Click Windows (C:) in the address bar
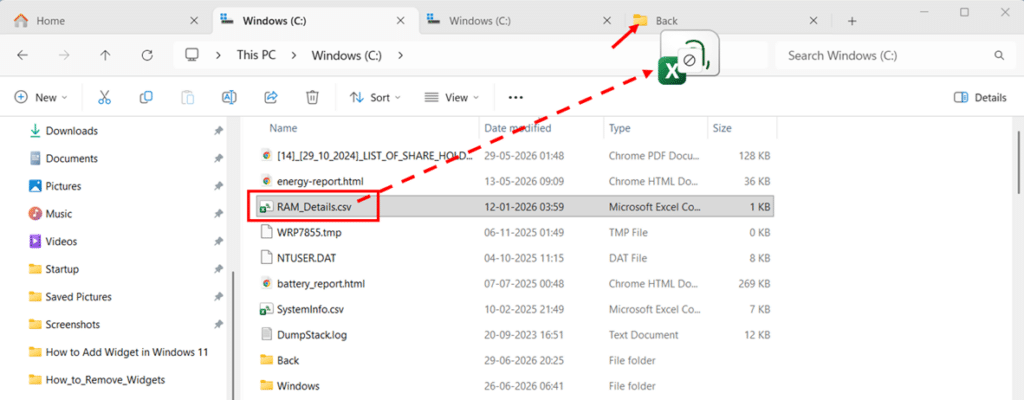Viewport: 1024px width, 400px height. [347, 56]
